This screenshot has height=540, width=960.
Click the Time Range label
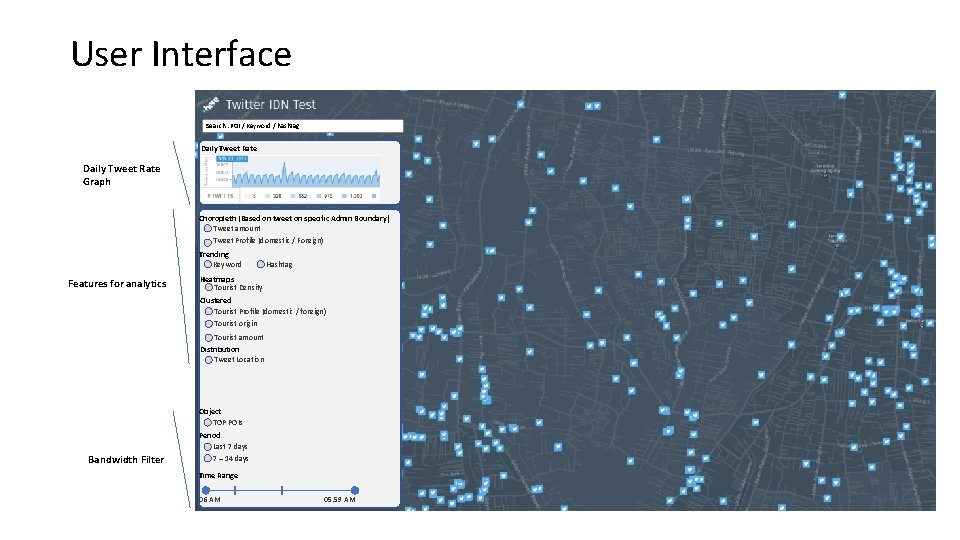[x=219, y=476]
